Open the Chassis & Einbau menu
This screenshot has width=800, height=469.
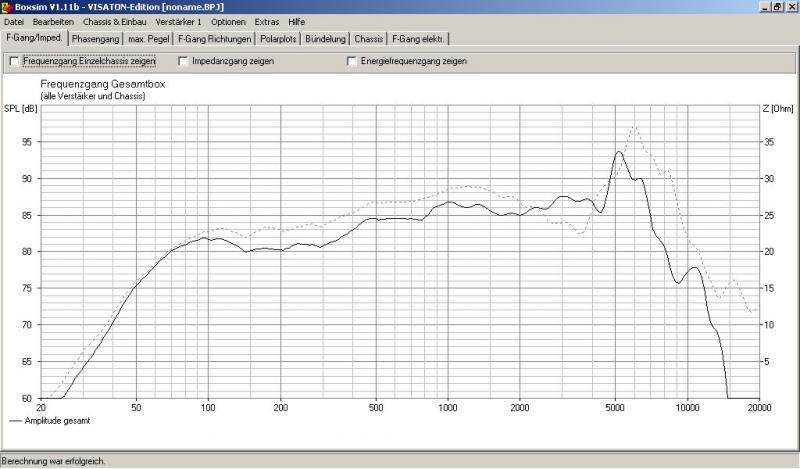[112, 21]
